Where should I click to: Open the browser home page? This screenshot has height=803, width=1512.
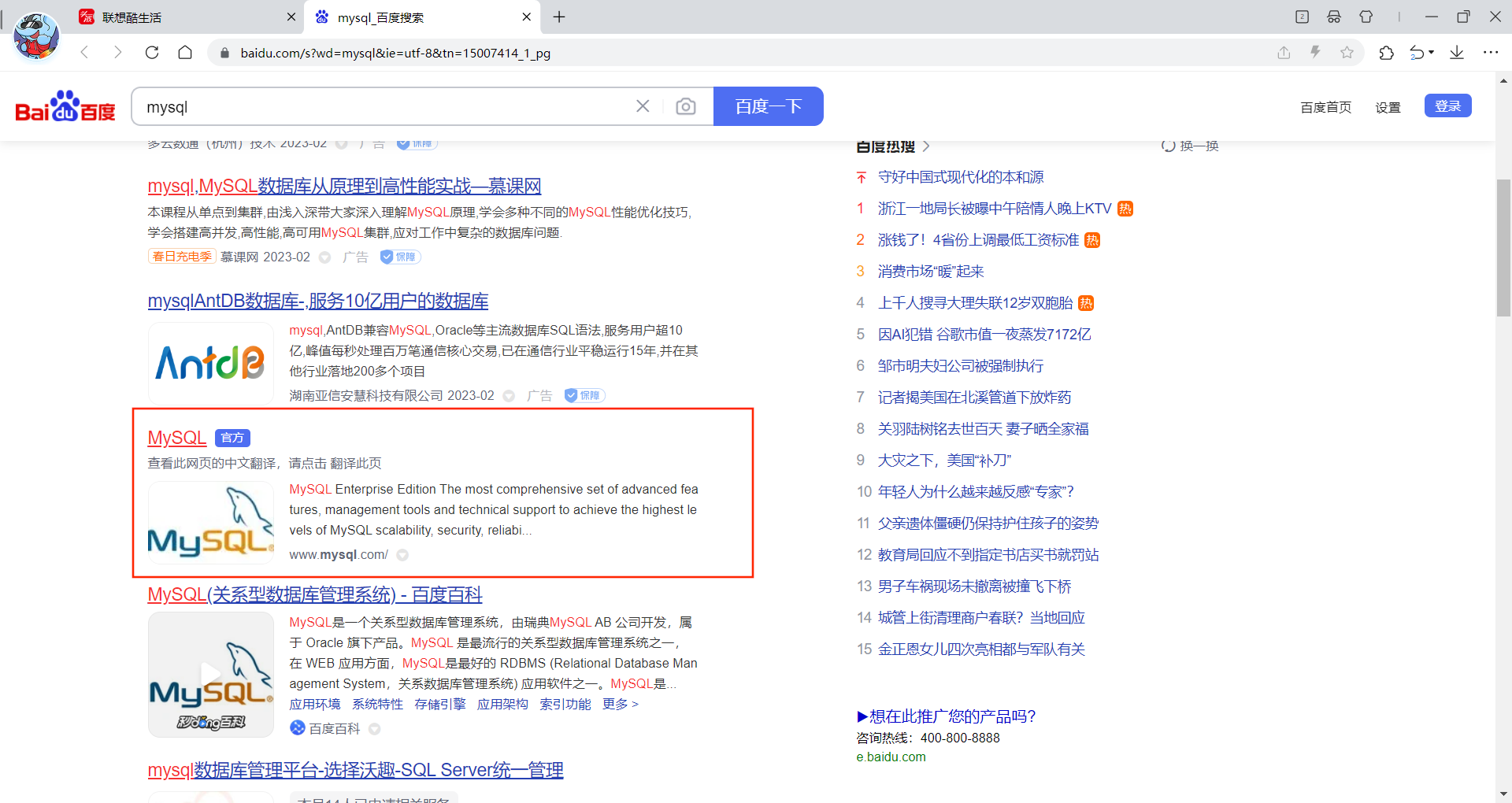pyautogui.click(x=185, y=53)
